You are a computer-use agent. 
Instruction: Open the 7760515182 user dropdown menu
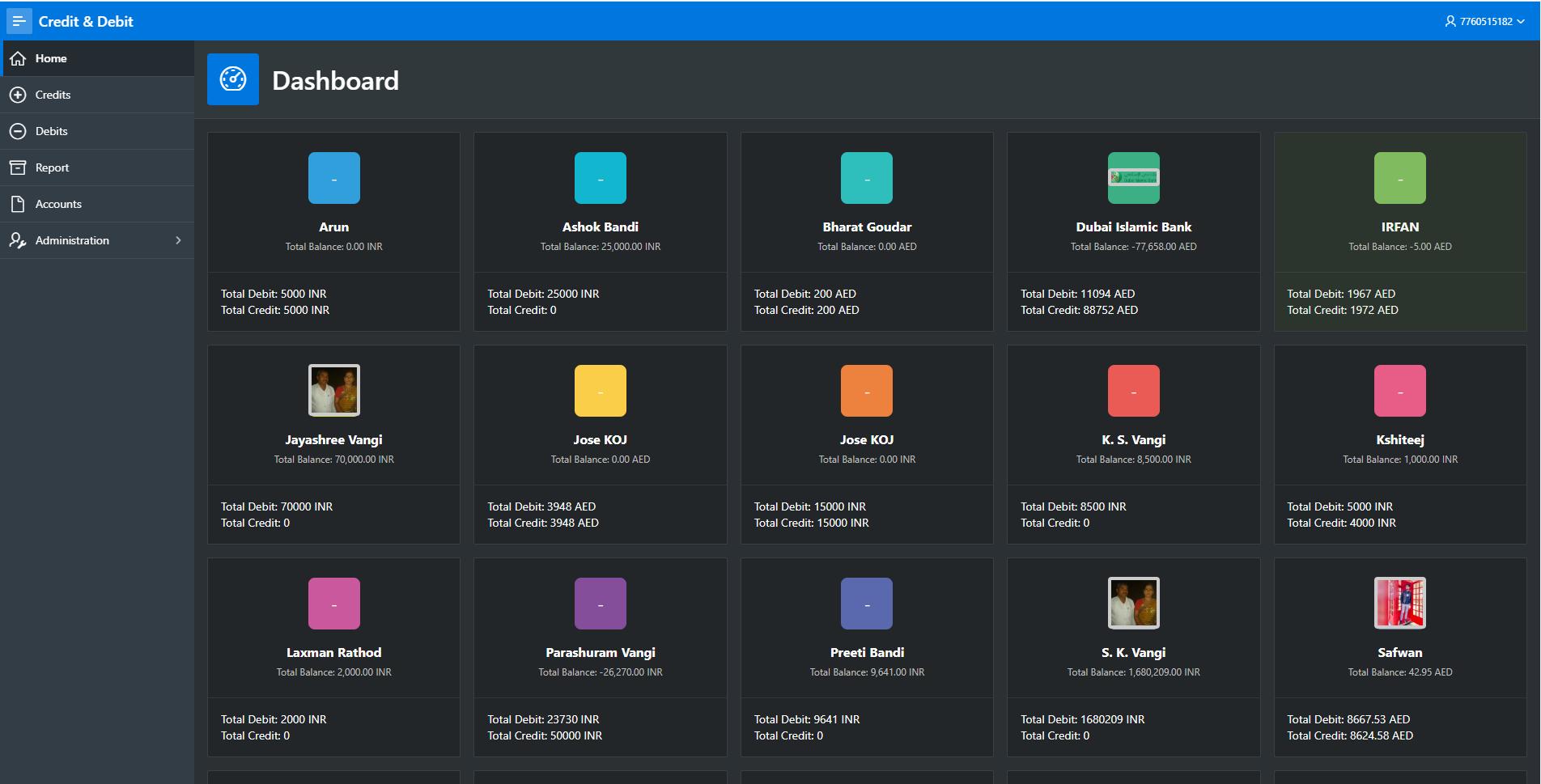point(1485,21)
